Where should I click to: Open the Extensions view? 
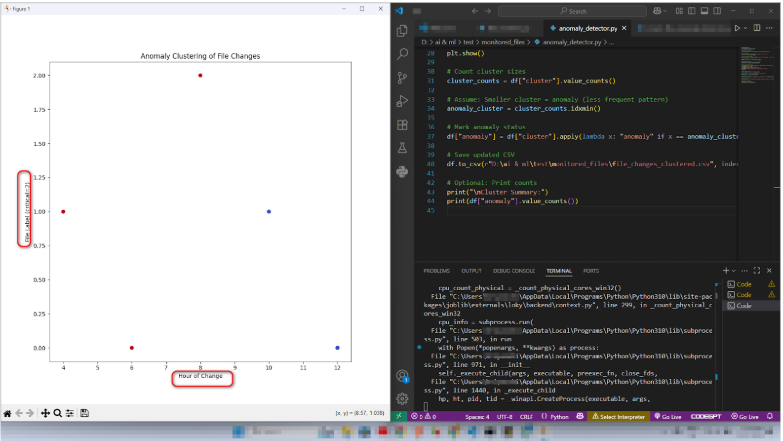point(402,124)
